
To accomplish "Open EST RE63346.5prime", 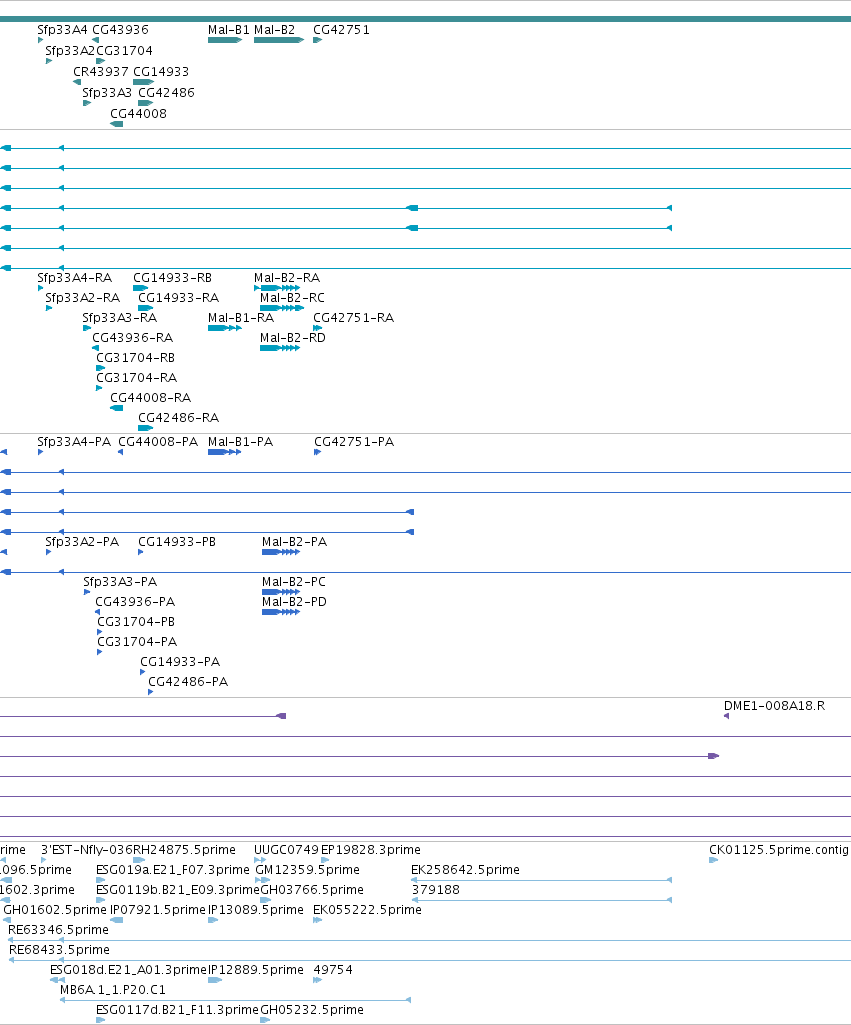I will click(x=59, y=930).
